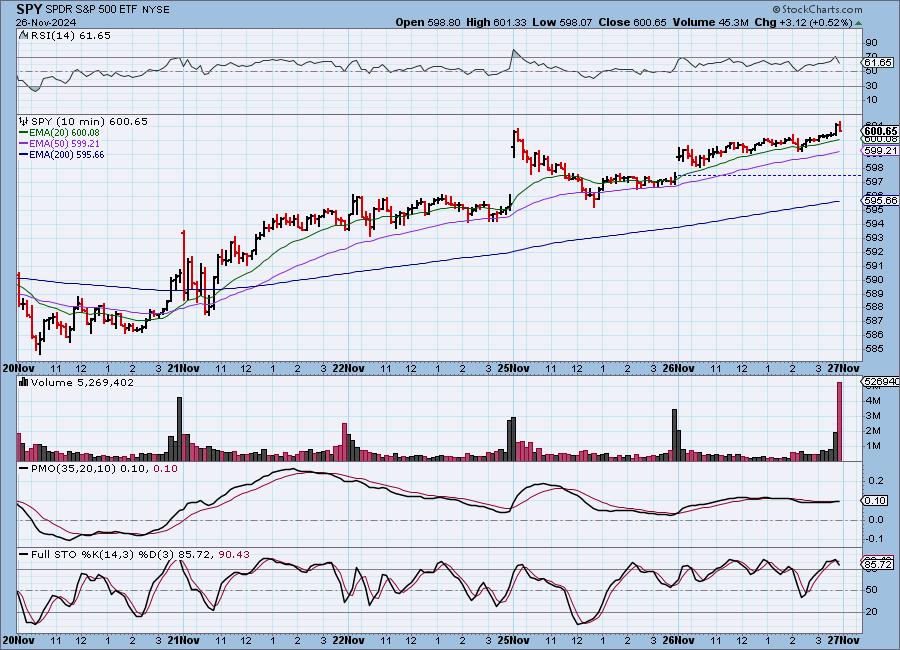The width and height of the screenshot is (900, 650).
Task: Click the EMA(200) 595.66 legend text
Action: pos(67,154)
